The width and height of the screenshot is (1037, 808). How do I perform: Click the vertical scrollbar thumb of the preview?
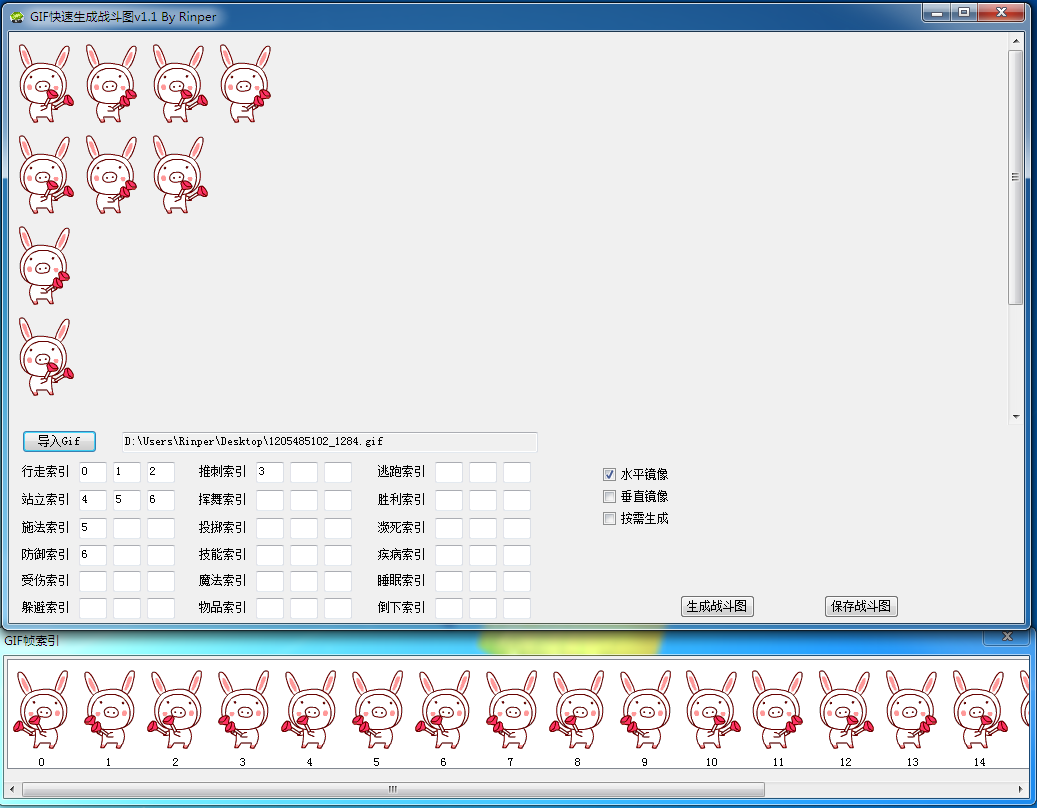pos(1016,177)
